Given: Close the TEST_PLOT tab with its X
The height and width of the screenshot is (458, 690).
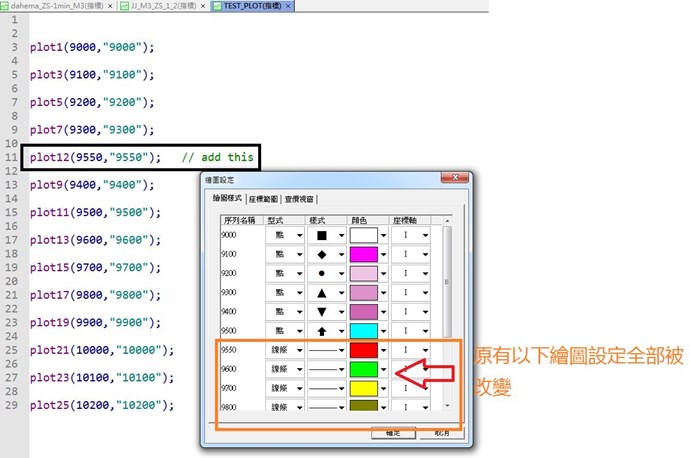Looking at the screenshot, I should point(288,6).
